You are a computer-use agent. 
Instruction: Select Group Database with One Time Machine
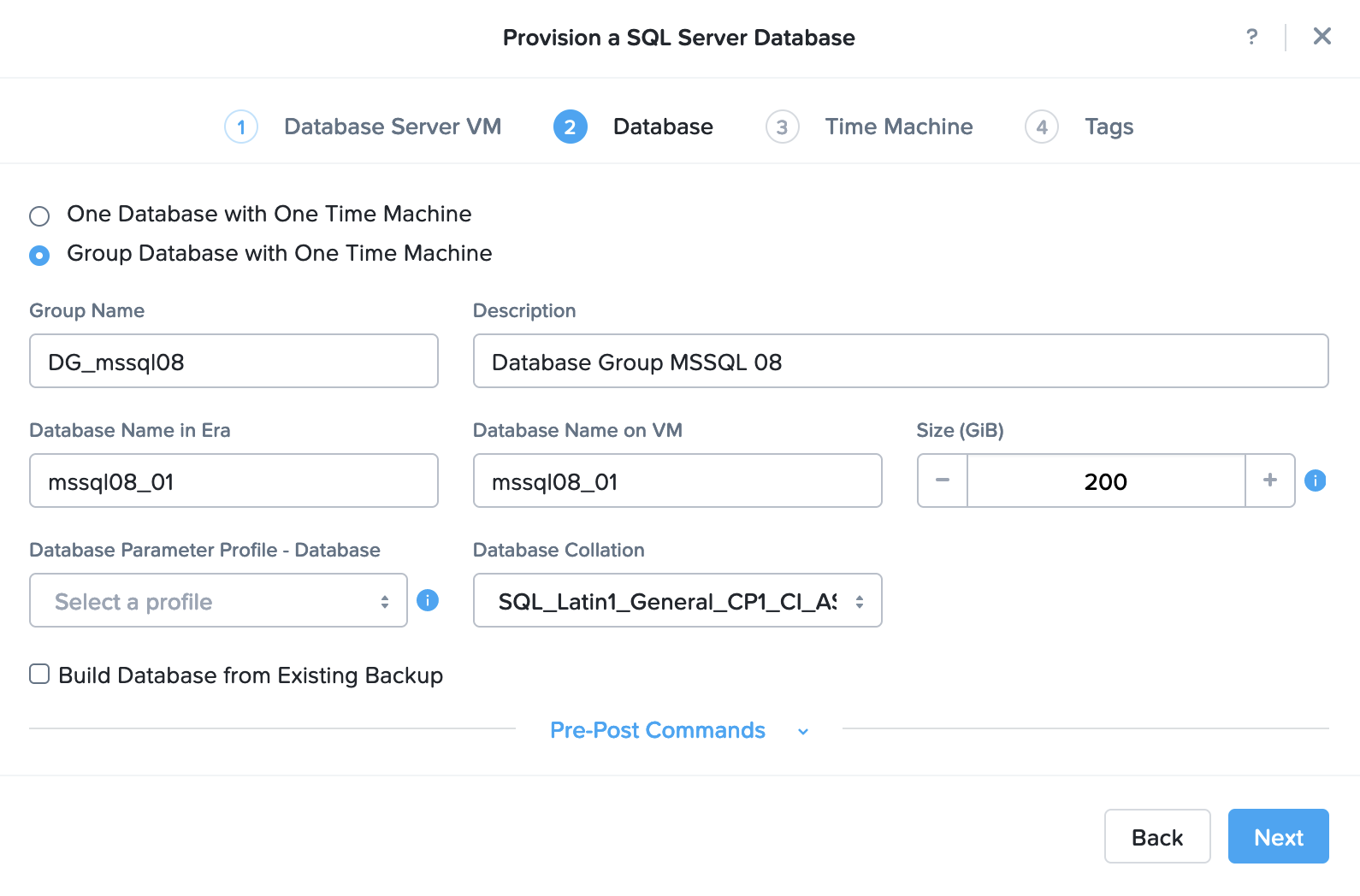[x=39, y=255]
